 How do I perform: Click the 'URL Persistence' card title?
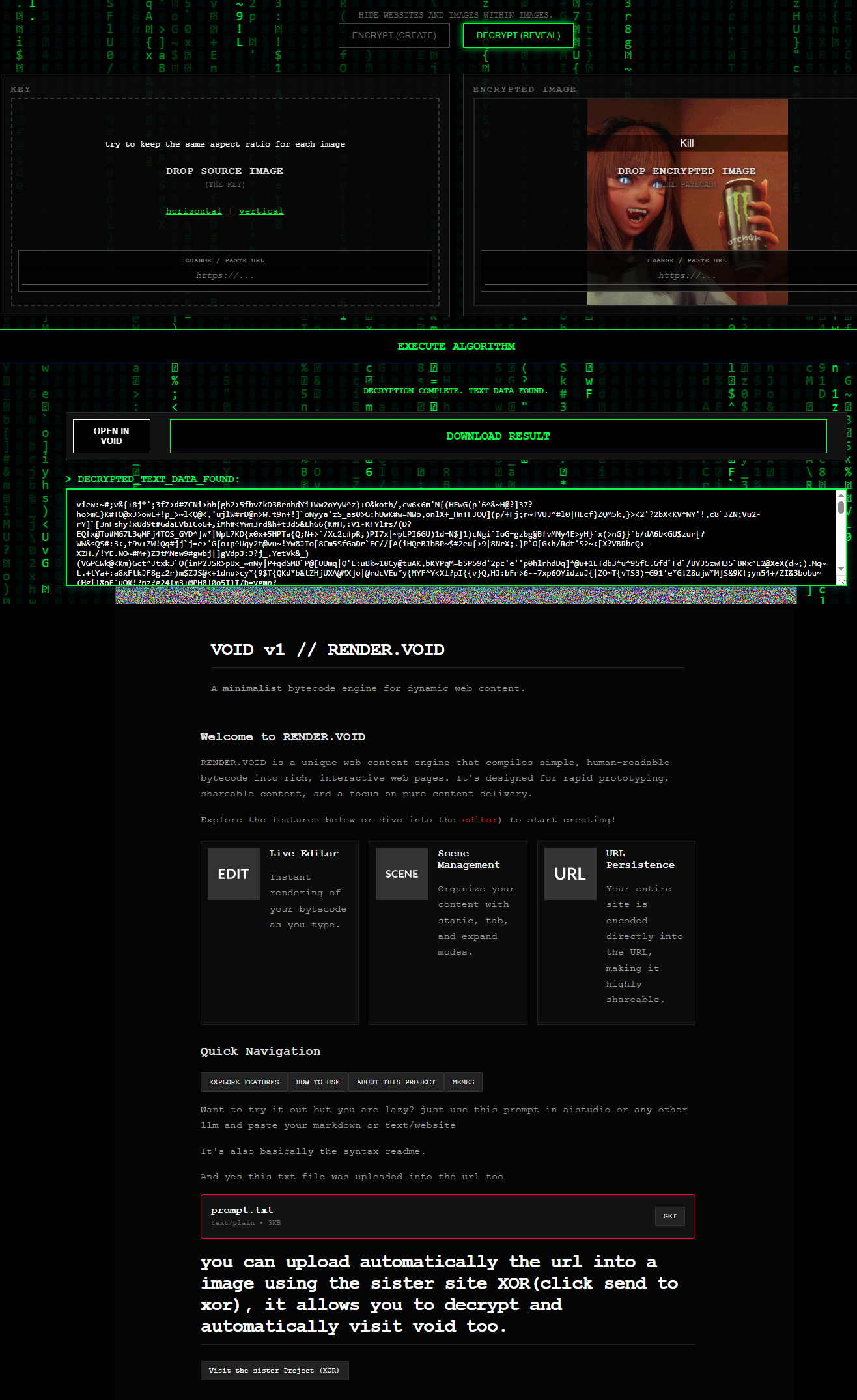640,860
